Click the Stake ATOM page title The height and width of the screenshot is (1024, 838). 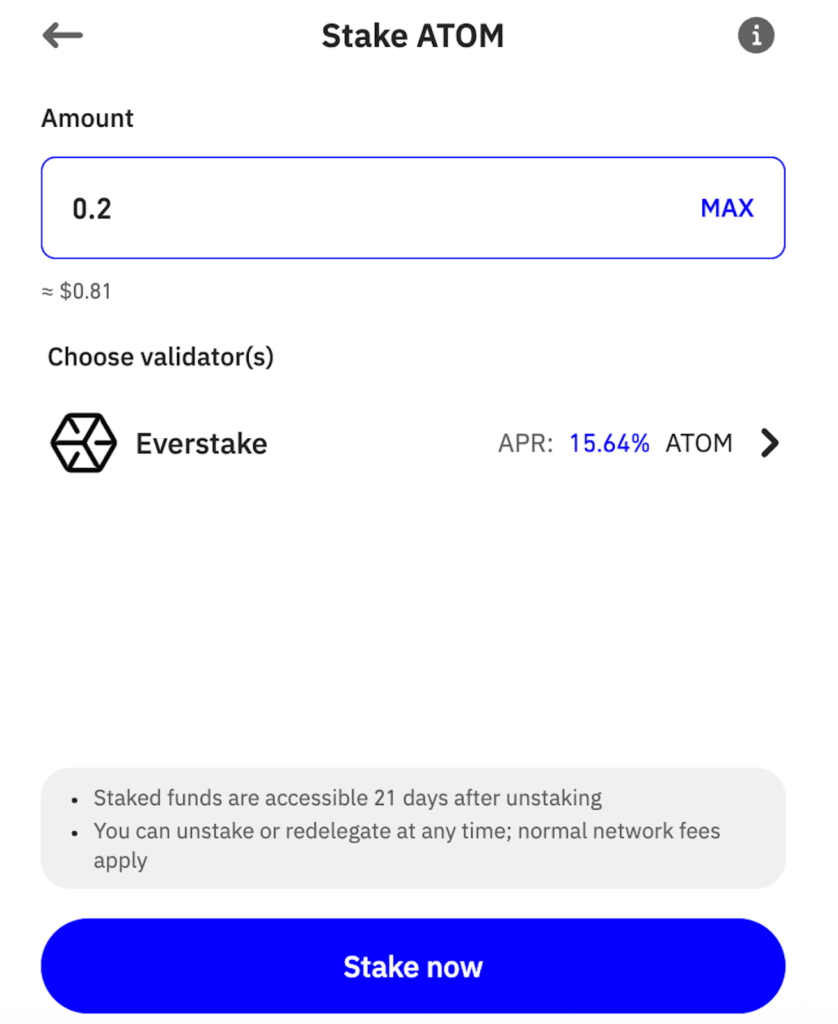(412, 36)
